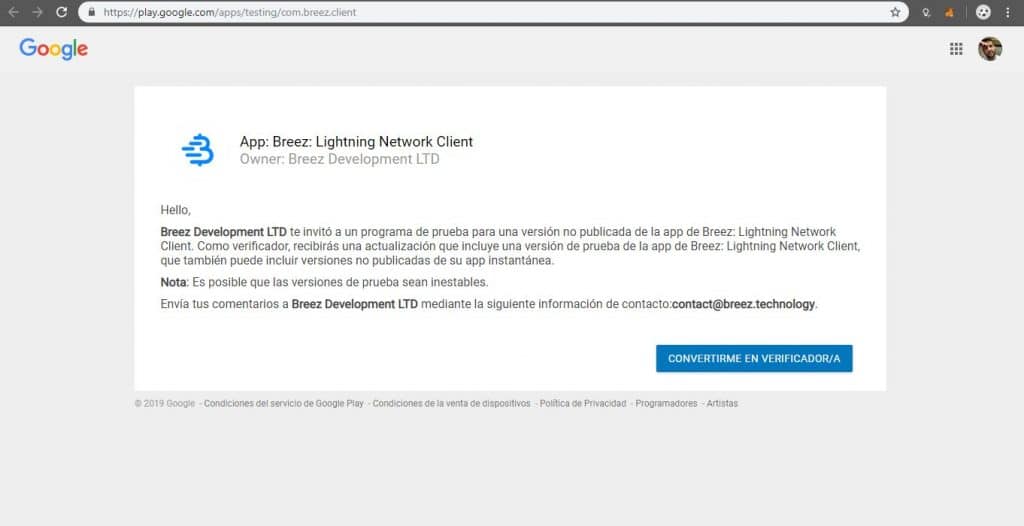Image resolution: width=1024 pixels, height=526 pixels.
Task: Click Convertirme en verificador/a button
Action: click(x=754, y=359)
